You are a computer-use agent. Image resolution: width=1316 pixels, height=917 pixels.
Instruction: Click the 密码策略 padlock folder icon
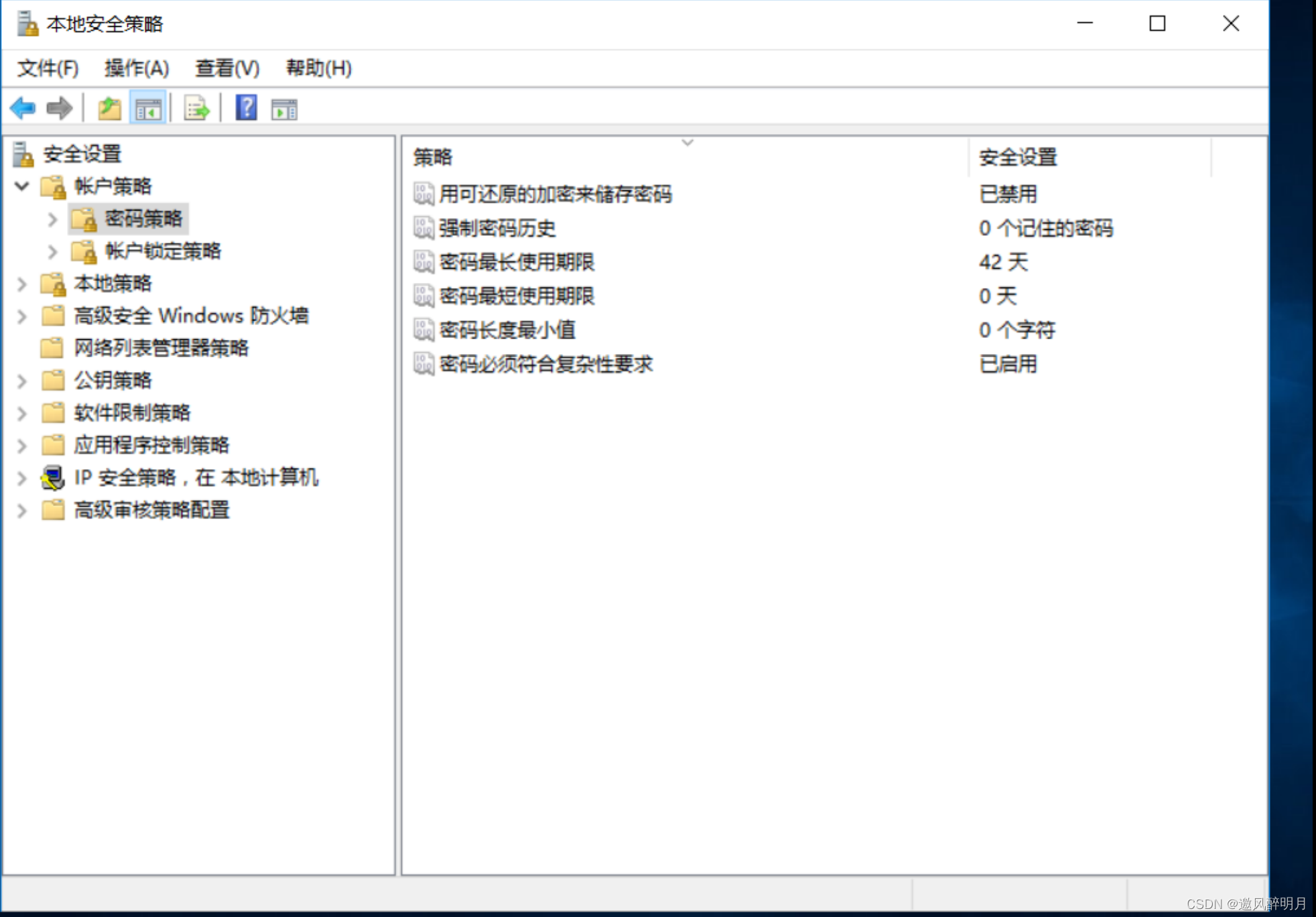85,219
